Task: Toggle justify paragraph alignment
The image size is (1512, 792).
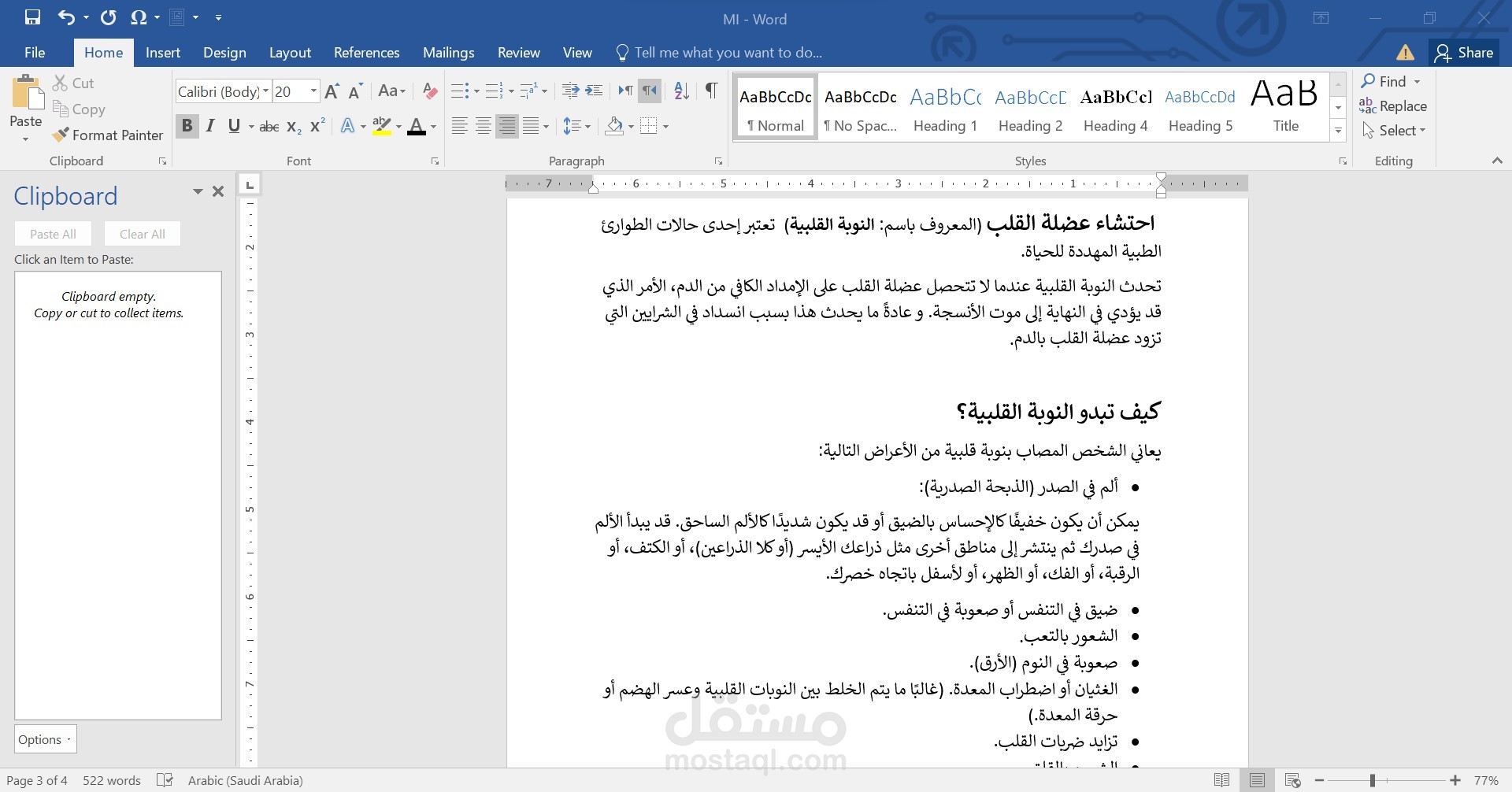Action: pos(531,127)
